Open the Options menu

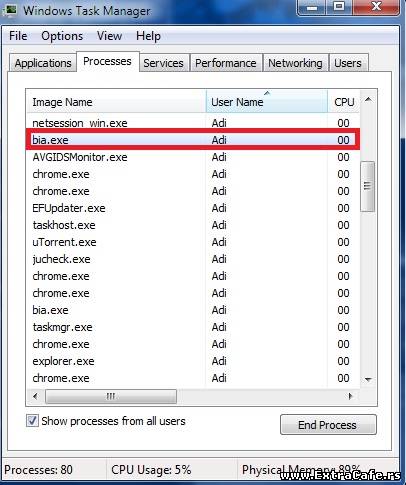pyautogui.click(x=62, y=36)
